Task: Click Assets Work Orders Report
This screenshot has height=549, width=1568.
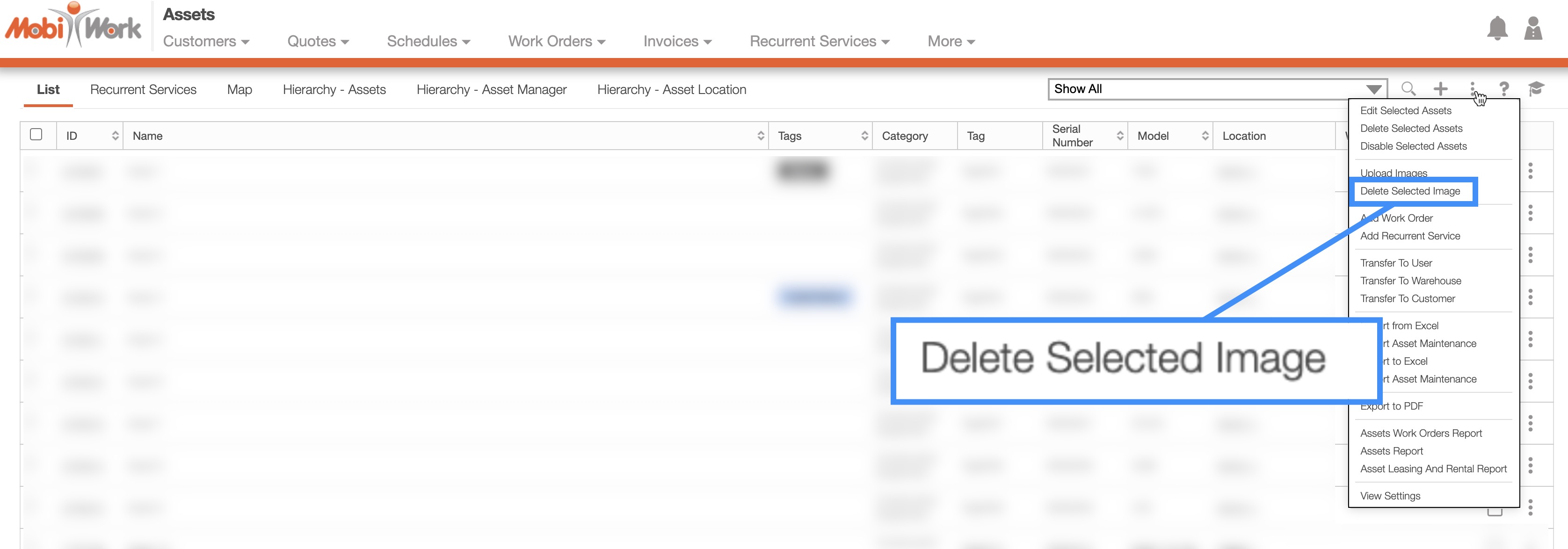Action: 1421,433
